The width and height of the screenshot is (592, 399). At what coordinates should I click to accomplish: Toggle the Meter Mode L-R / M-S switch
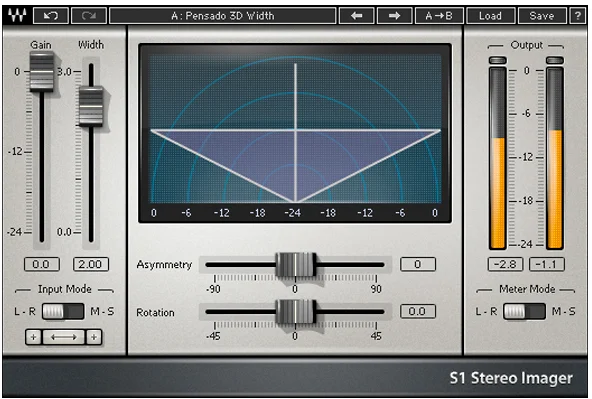524,311
